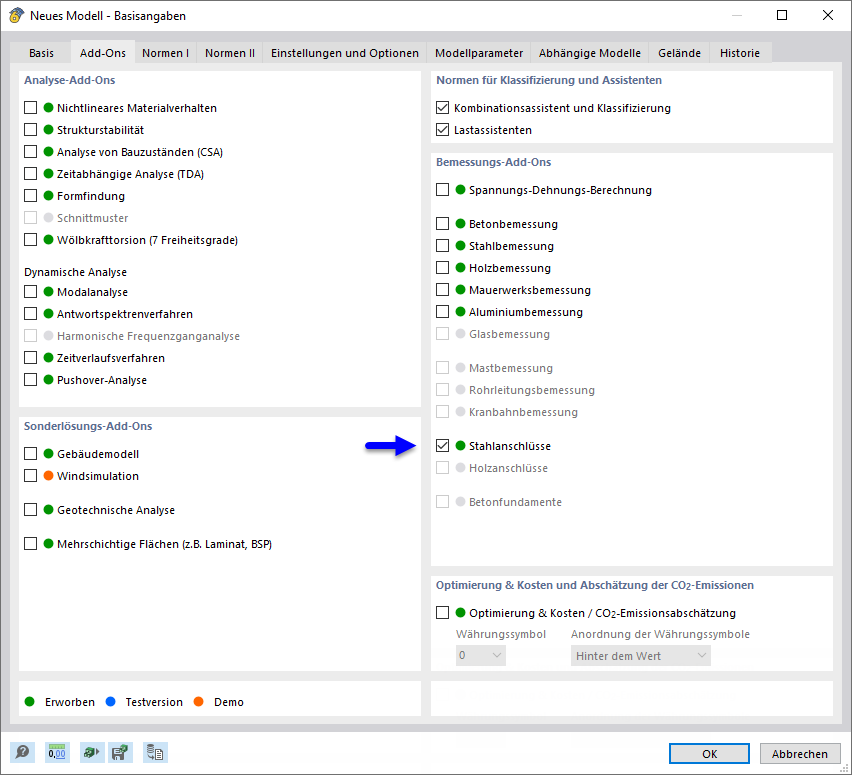Click the units and decimal places 0,00 icon
Image resolution: width=852 pixels, height=775 pixels.
[x=57, y=752]
